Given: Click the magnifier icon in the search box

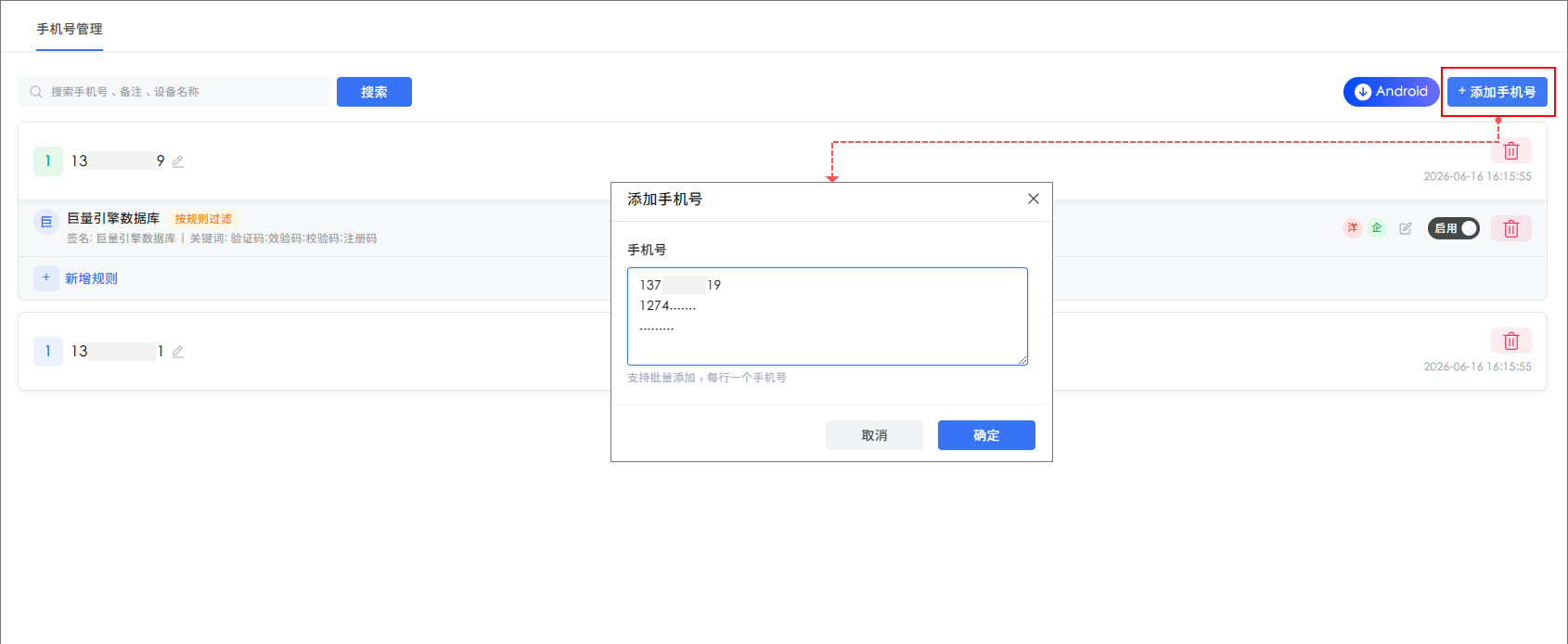Looking at the screenshot, I should coord(36,92).
